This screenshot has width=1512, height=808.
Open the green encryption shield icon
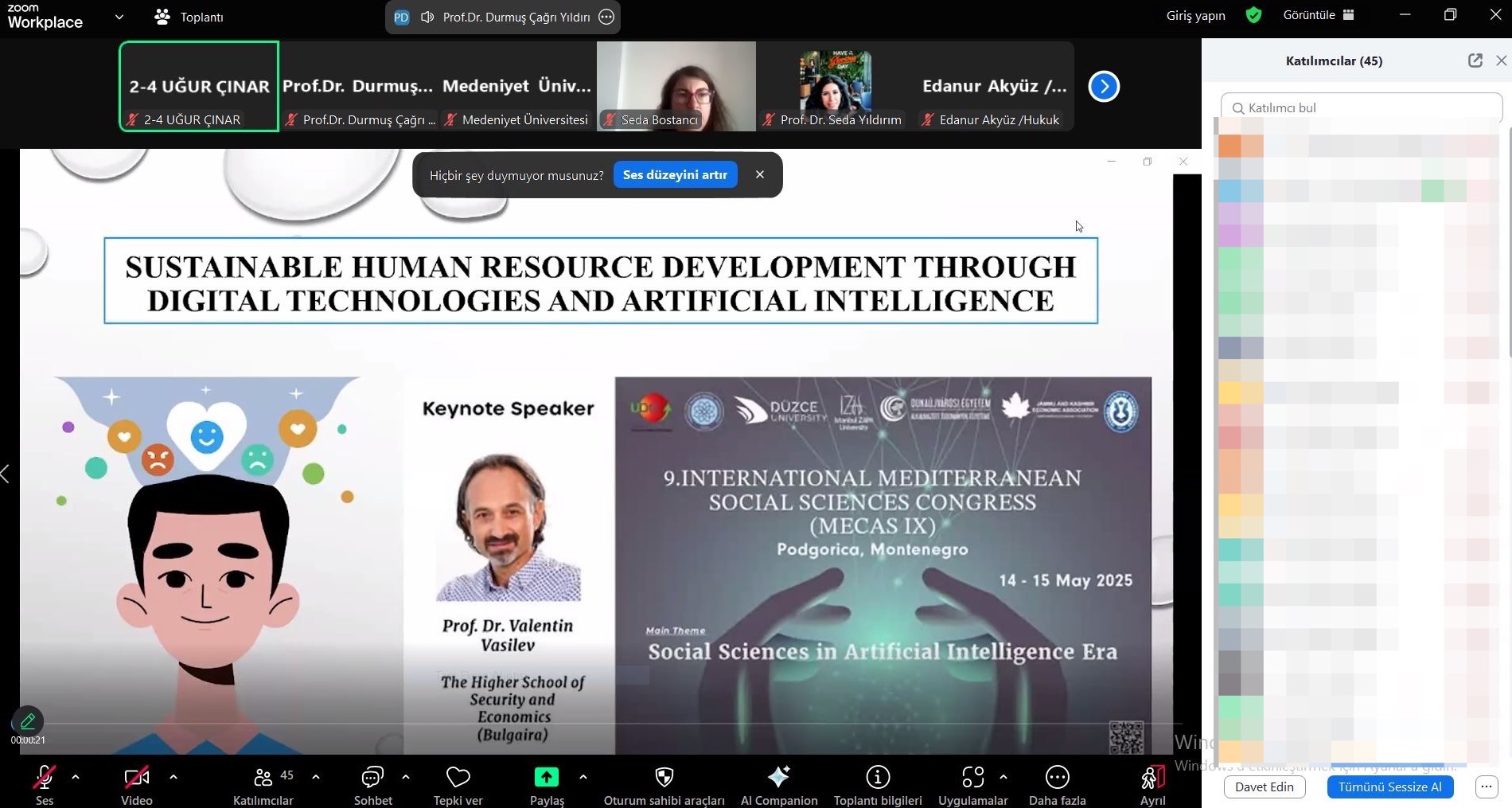tap(1253, 15)
